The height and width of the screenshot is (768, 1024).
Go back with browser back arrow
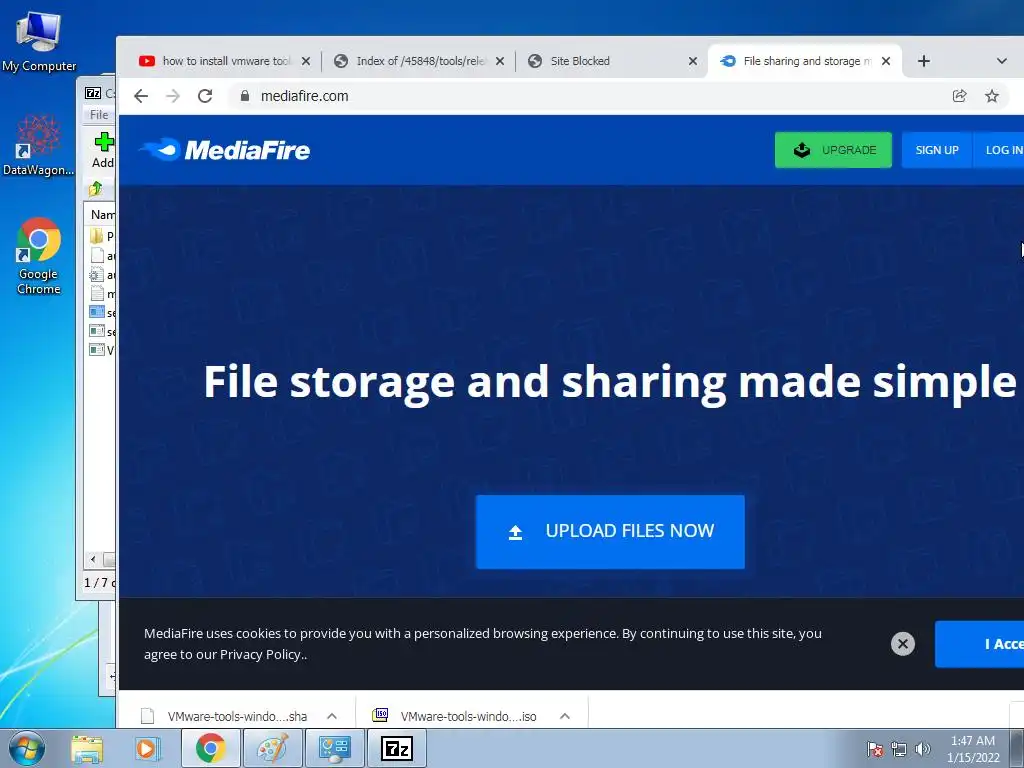[x=141, y=96]
